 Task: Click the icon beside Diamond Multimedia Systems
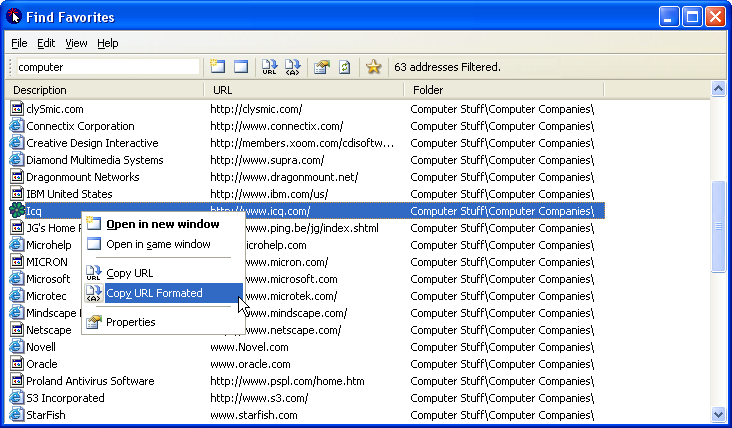pos(17,160)
